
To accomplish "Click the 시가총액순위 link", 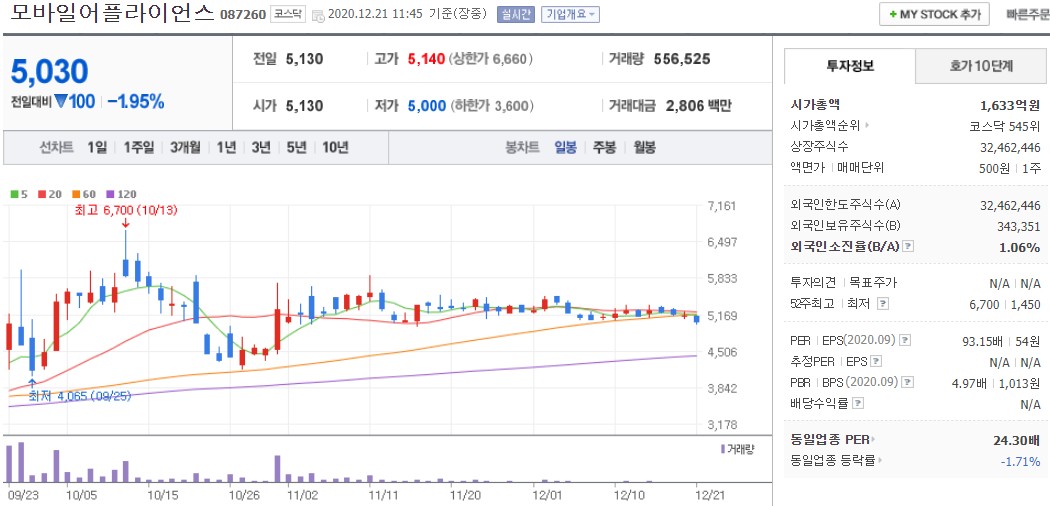I will click(825, 125).
